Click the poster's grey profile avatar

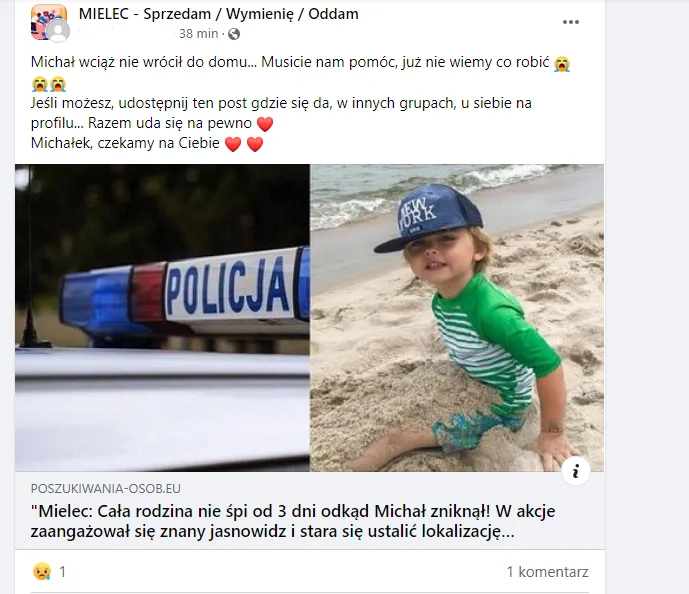58,31
